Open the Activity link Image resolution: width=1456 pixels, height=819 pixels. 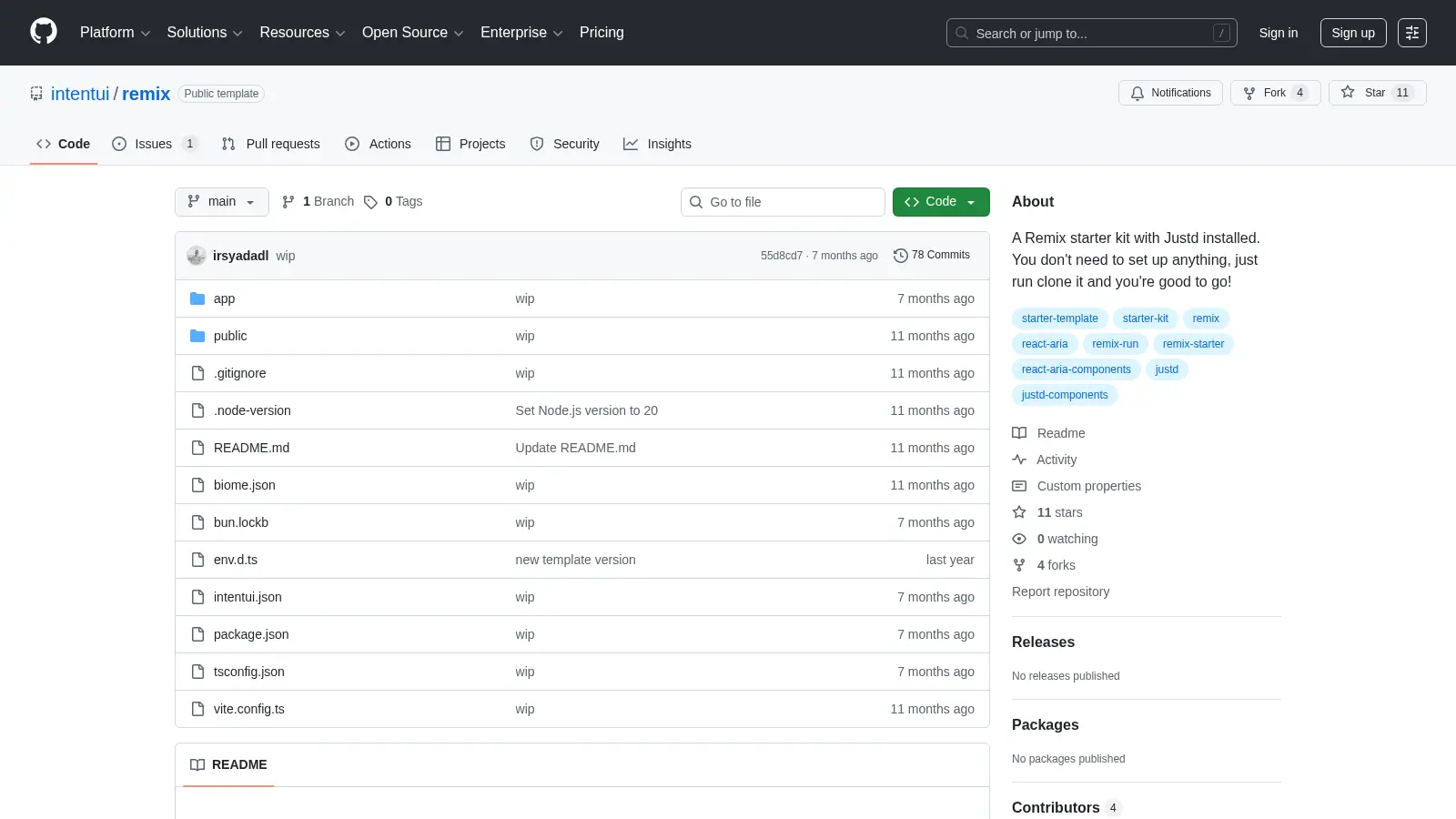tap(1045, 460)
